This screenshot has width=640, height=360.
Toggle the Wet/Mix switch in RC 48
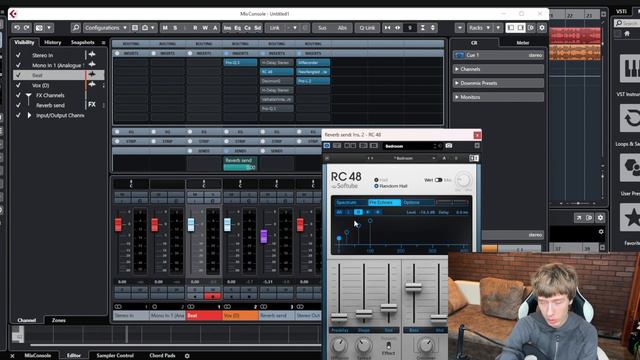pyautogui.click(x=438, y=180)
